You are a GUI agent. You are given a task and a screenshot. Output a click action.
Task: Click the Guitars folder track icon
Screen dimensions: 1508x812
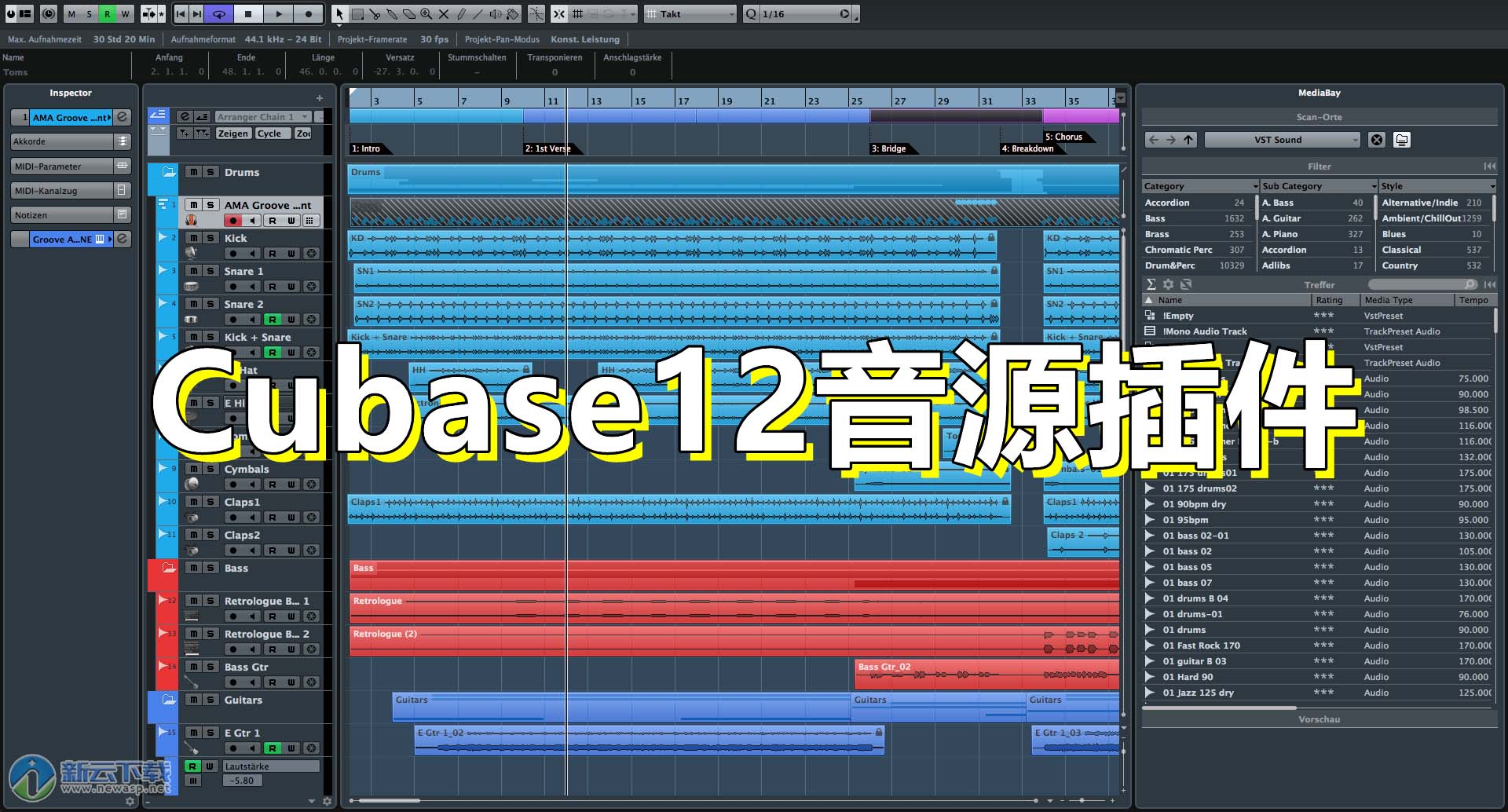pos(168,700)
